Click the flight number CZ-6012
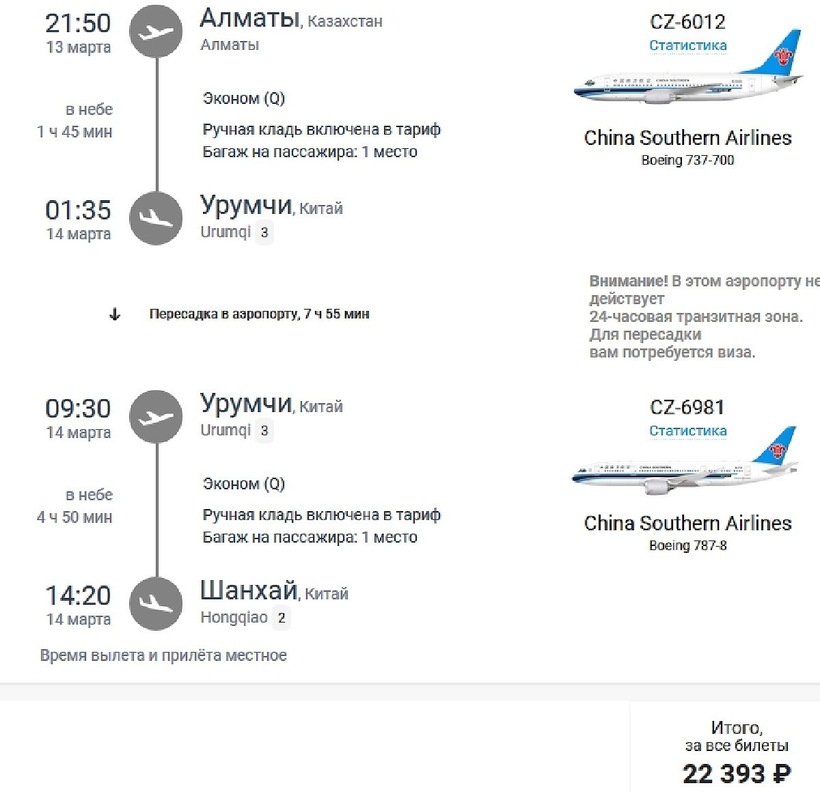The image size is (820, 792). pos(688,21)
